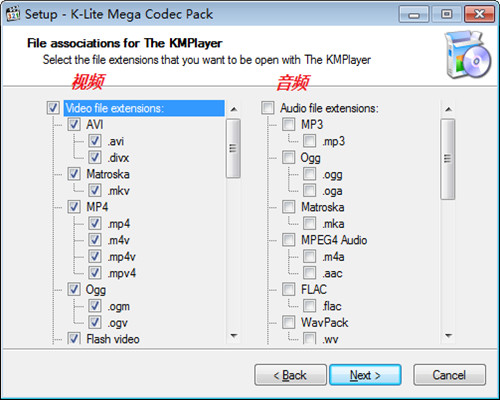Image resolution: width=500 pixels, height=400 pixels.
Task: Disable the .mkv extension checkbox
Action: point(95,190)
